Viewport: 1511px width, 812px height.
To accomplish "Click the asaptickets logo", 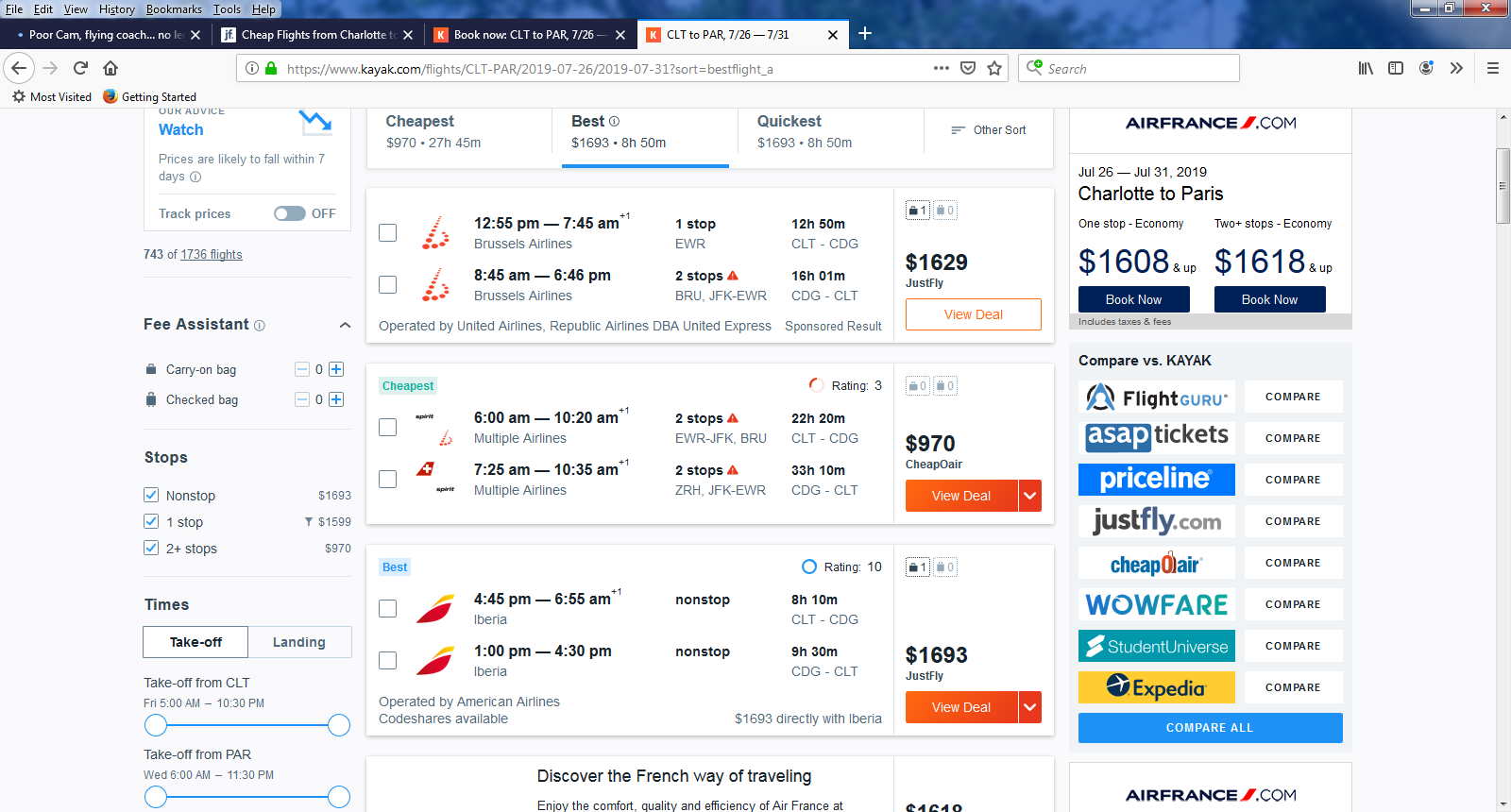I will [1157, 437].
